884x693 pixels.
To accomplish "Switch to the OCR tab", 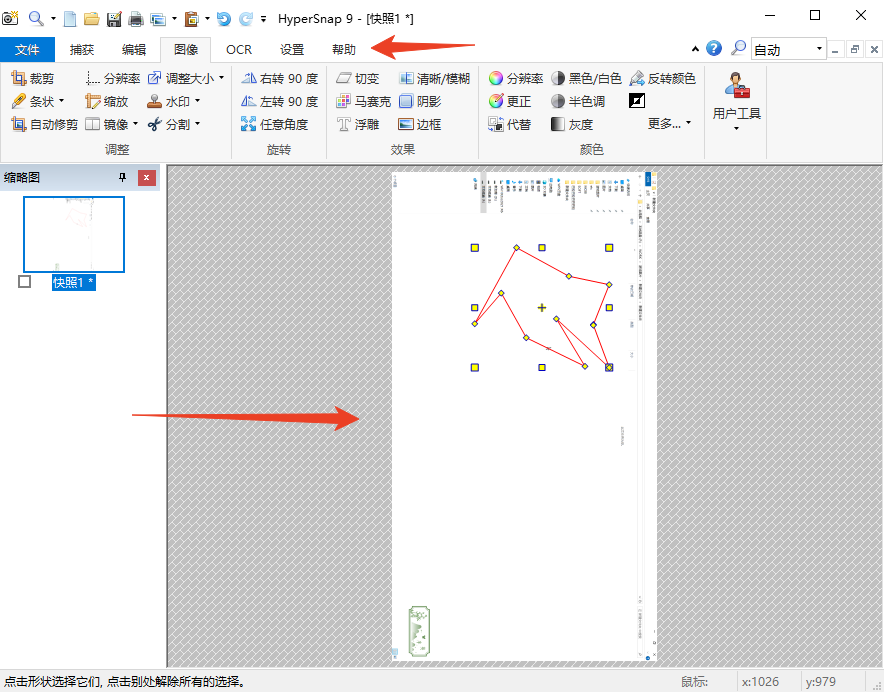I will pos(239,49).
